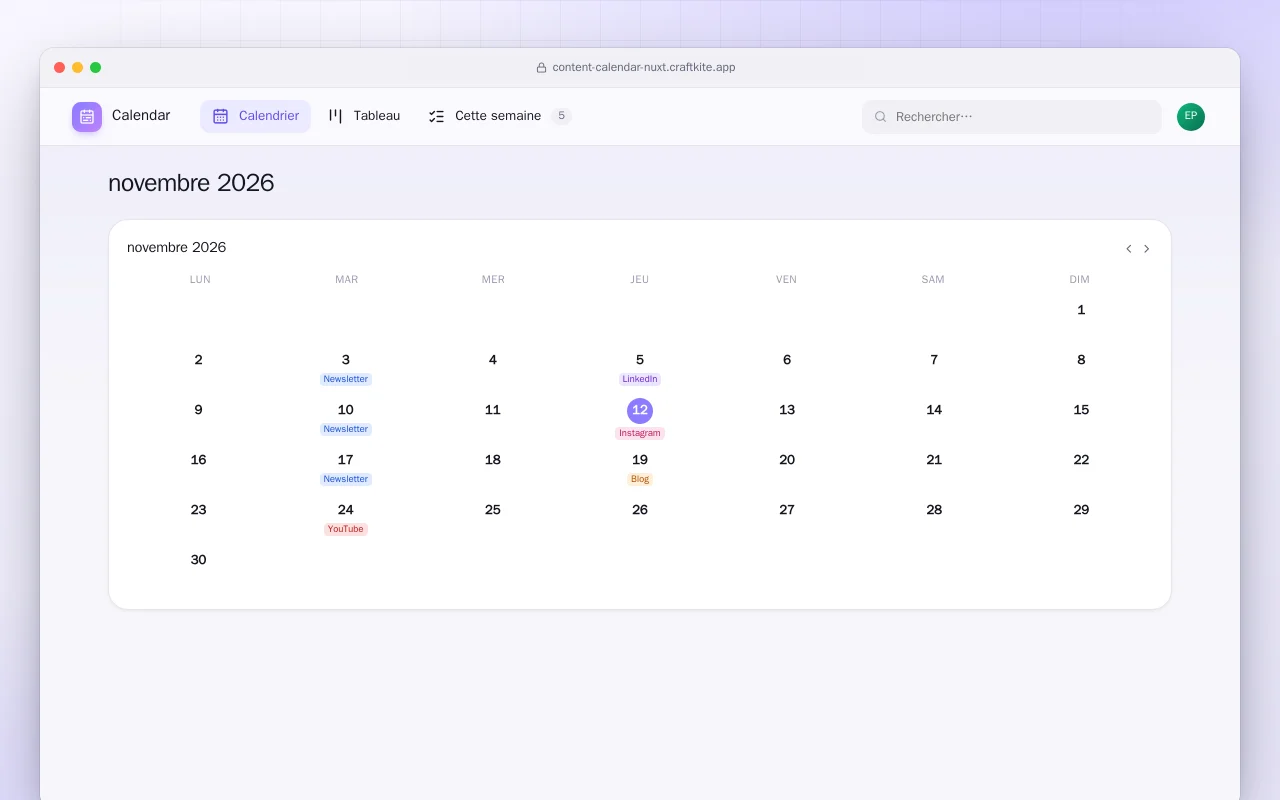Open the EP user avatar menu
The width and height of the screenshot is (1280, 800).
[x=1191, y=117]
